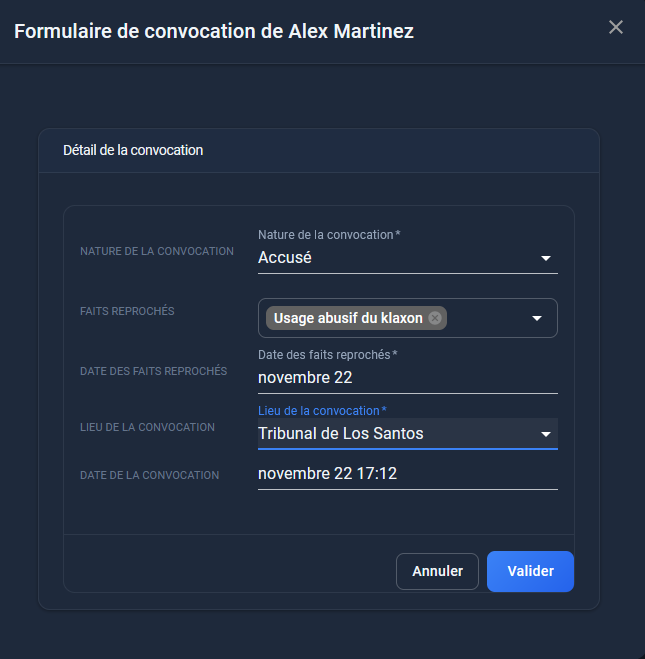Click the "DATE DE LA CONVOCATION" row label
This screenshot has height=659, width=645.
(x=149, y=475)
